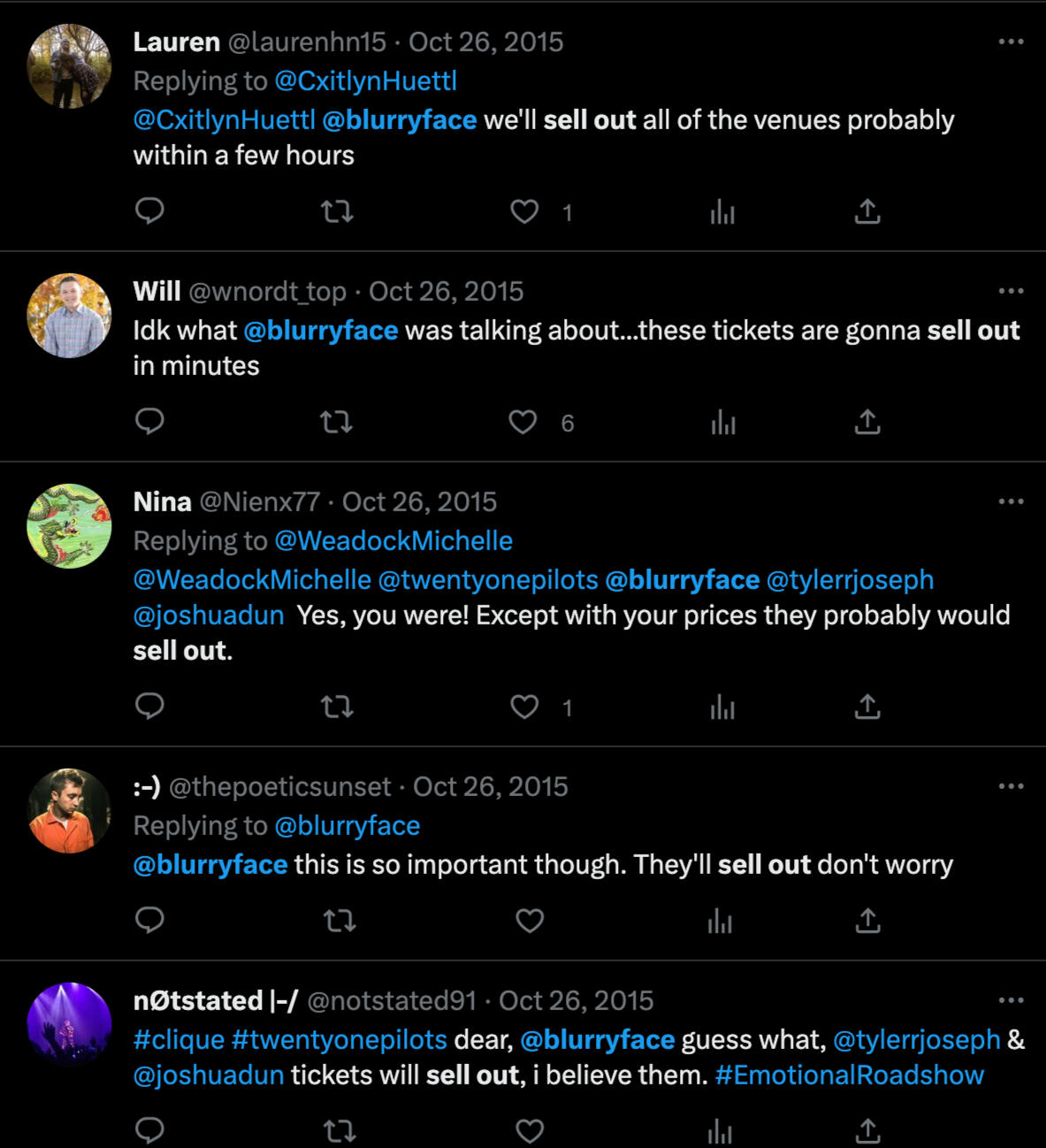Open Nina's dragon avatar
The width and height of the screenshot is (1046, 1148).
coord(69,526)
